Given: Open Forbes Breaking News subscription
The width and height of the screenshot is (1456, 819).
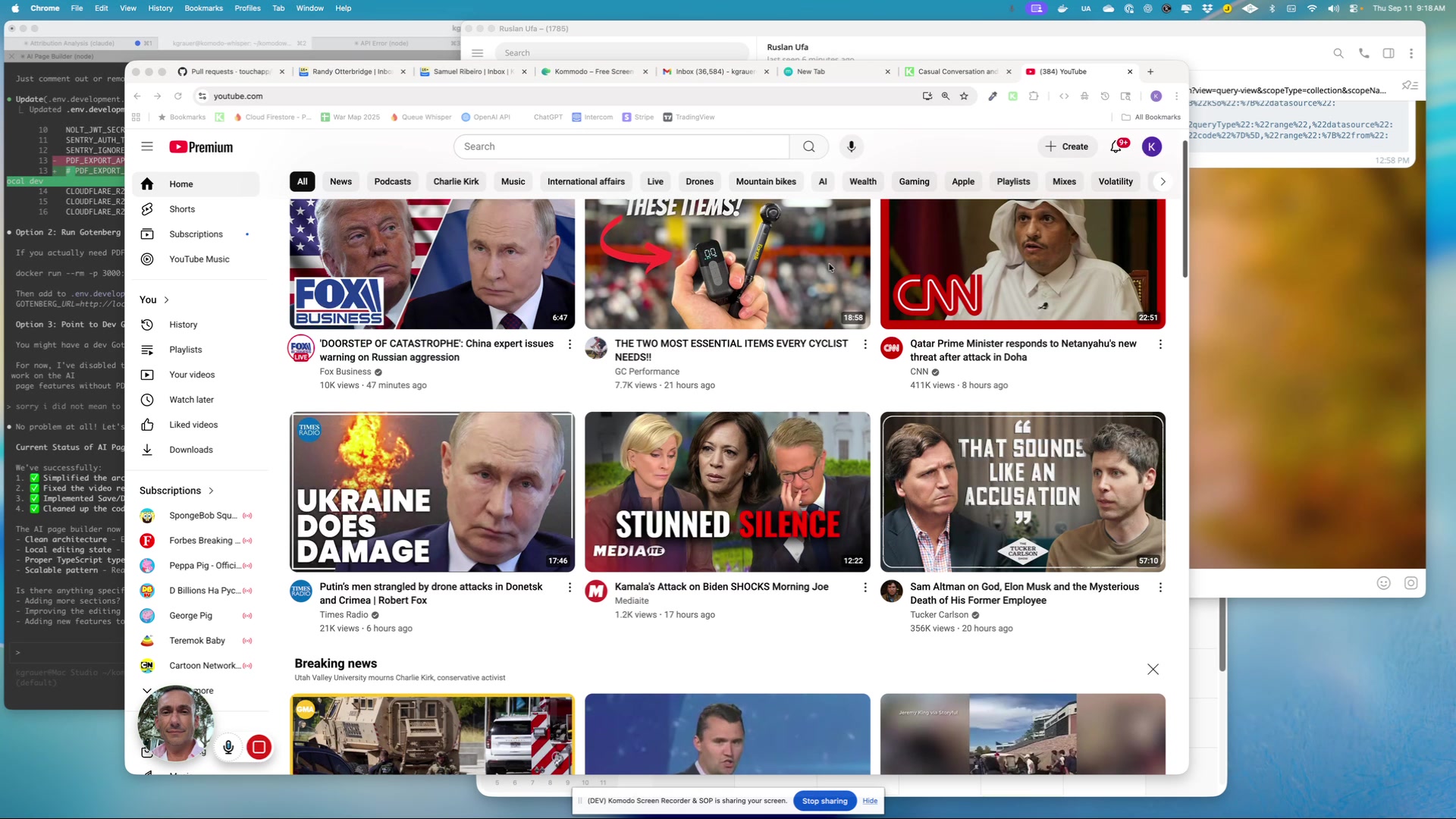Looking at the screenshot, I should (x=196, y=541).
